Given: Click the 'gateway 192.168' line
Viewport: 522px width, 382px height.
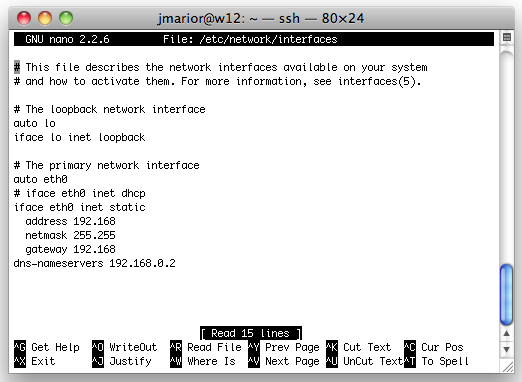Looking at the screenshot, I should (70, 249).
